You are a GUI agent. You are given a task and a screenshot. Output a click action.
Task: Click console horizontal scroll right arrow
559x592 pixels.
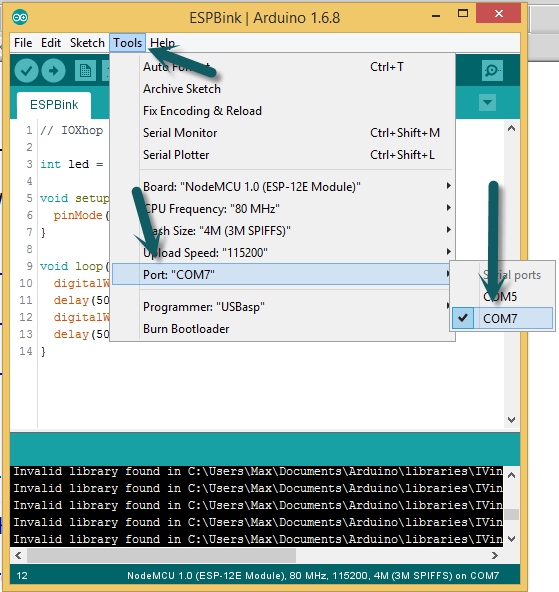(x=495, y=555)
